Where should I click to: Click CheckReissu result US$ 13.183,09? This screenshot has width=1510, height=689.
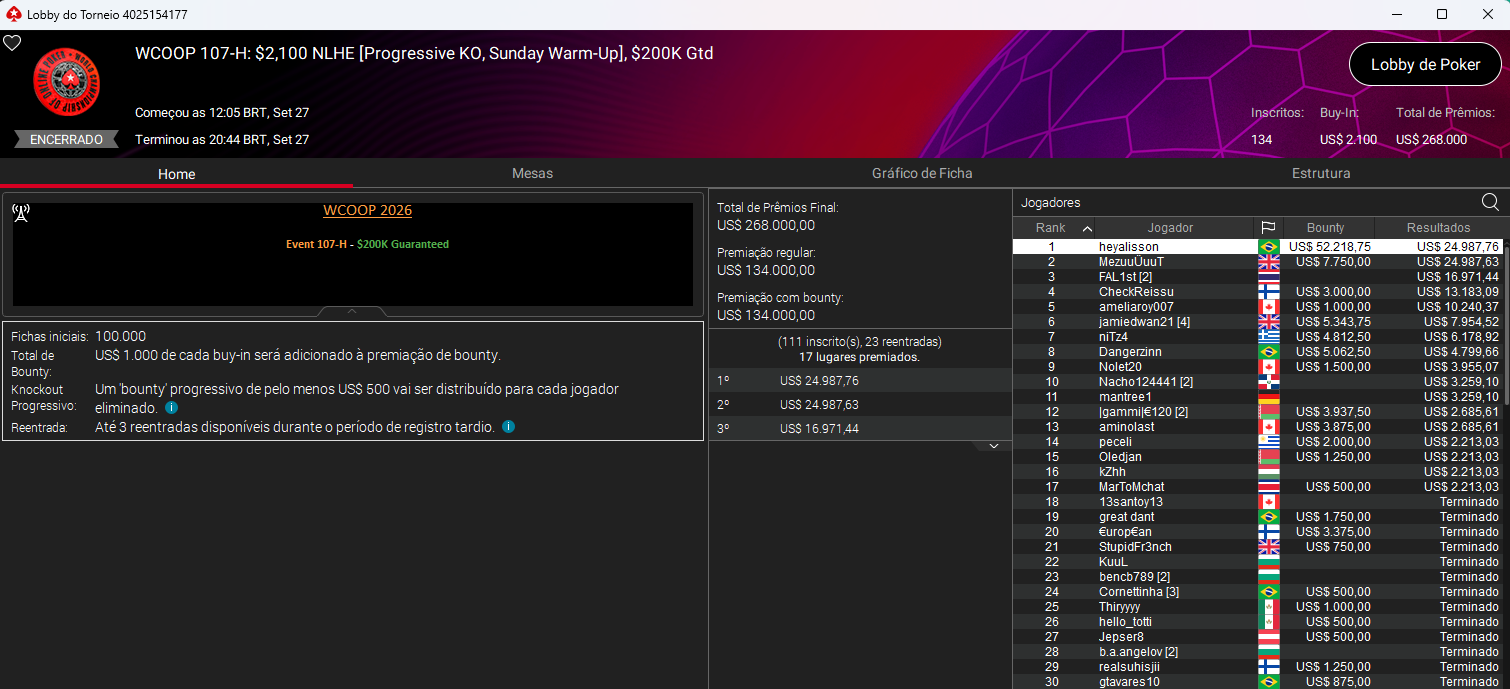1458,291
